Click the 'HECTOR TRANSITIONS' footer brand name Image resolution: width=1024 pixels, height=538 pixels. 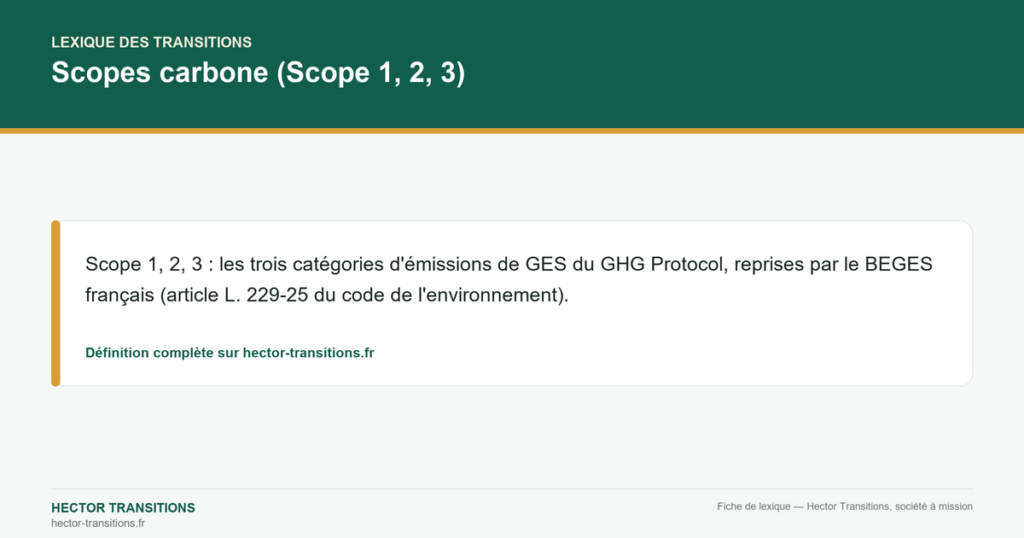(x=123, y=508)
